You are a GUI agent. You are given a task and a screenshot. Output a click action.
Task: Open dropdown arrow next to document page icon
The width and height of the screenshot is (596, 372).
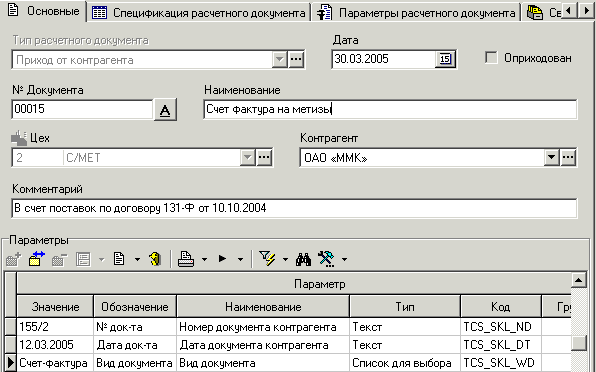point(137,260)
